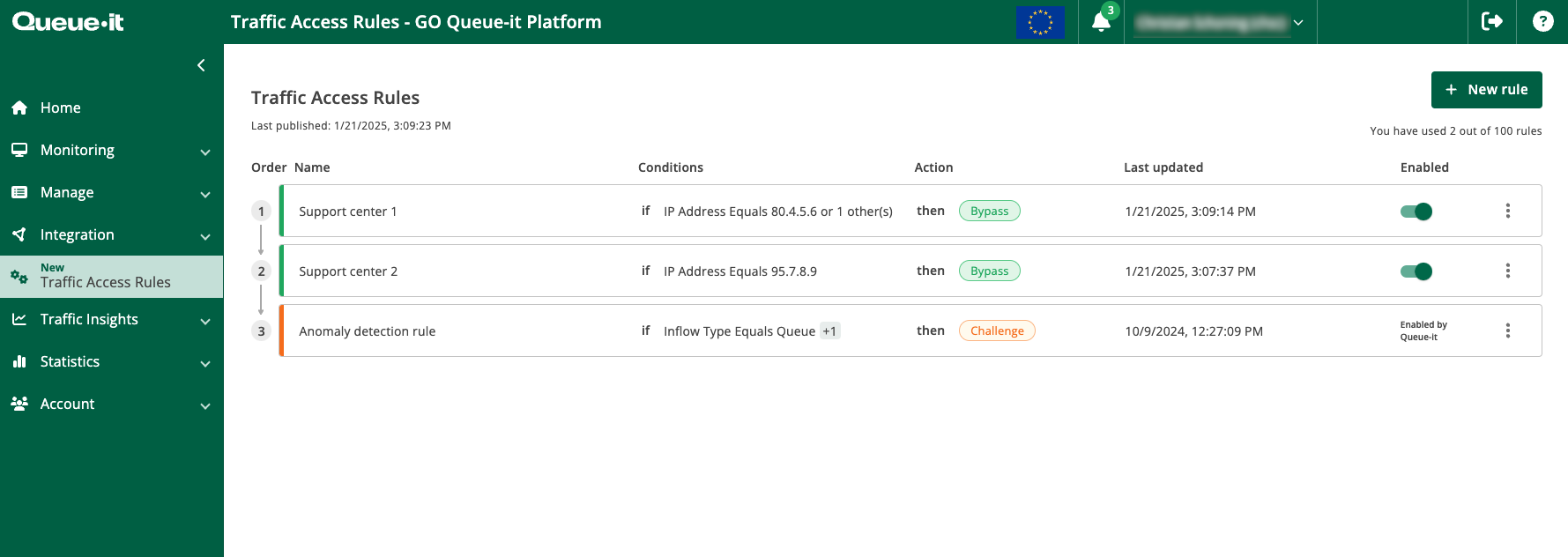Viewport: 1568px width, 557px height.
Task: Open the Support center 1 rule name
Action: pos(348,212)
